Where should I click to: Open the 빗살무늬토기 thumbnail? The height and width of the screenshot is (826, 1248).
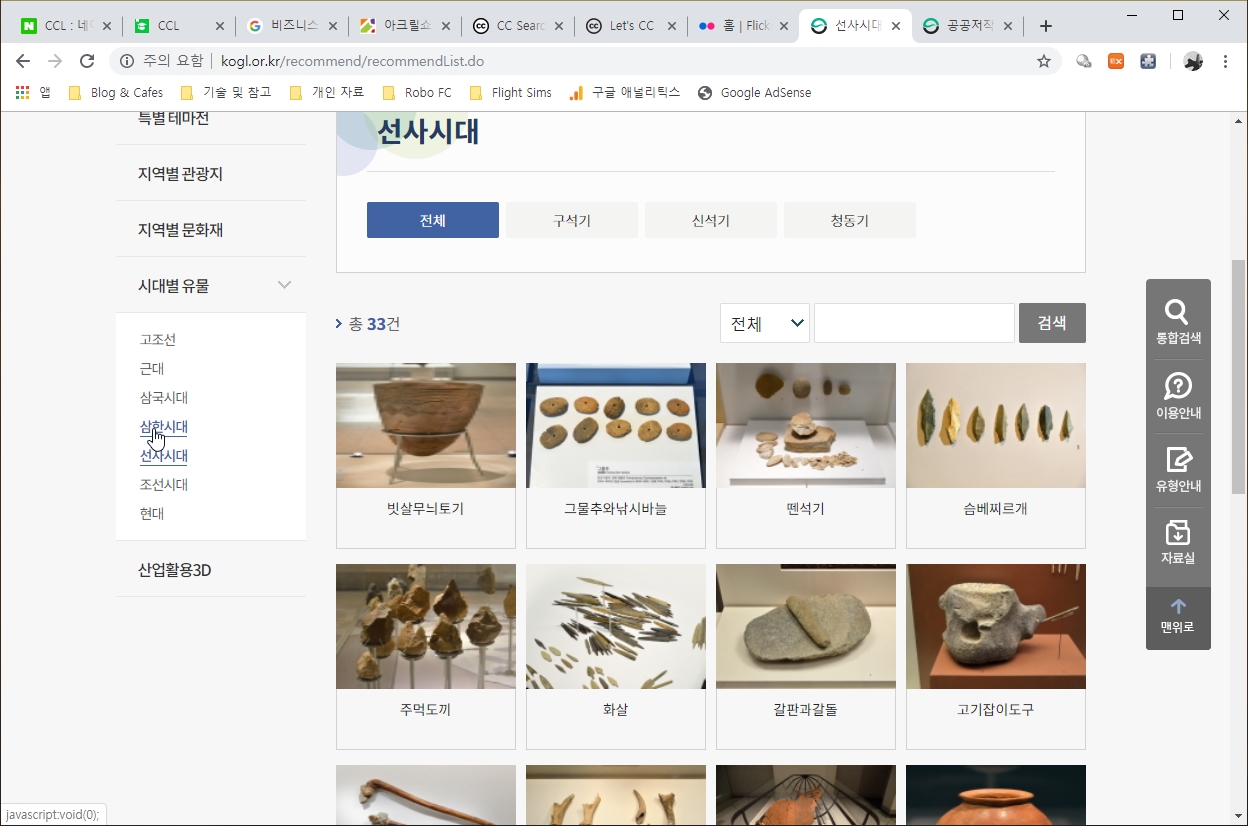(x=426, y=425)
